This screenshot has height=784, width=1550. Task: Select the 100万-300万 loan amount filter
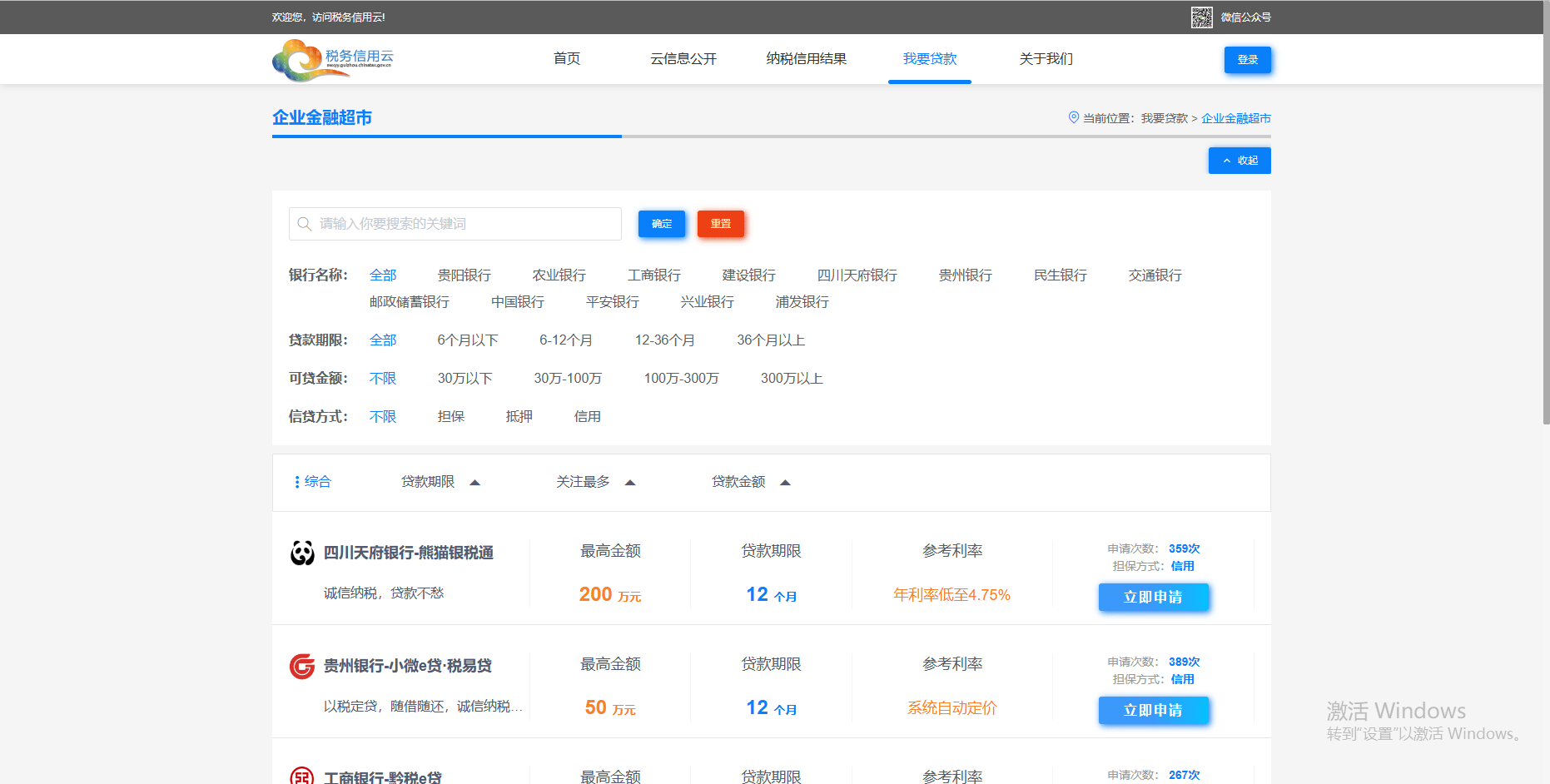click(x=680, y=378)
